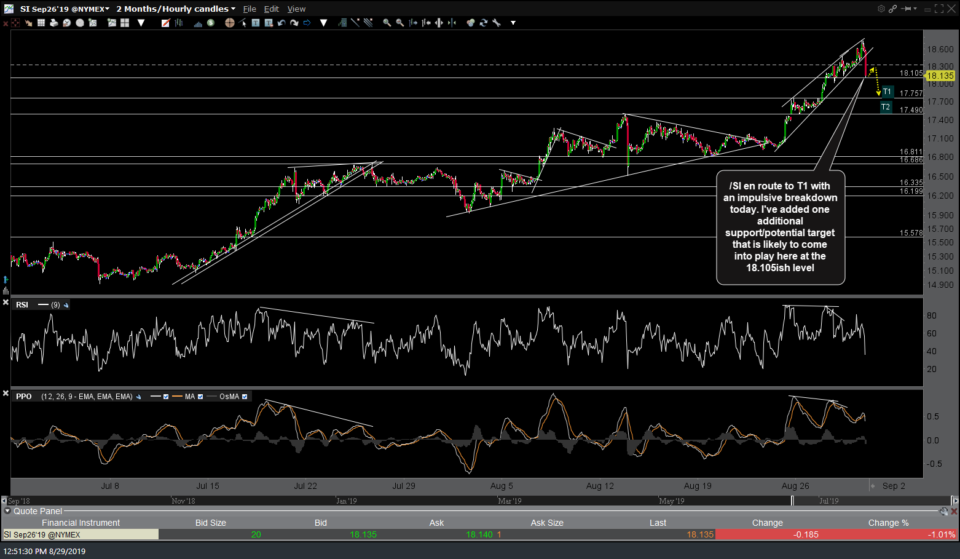The image size is (960, 559).
Task: Click the yellow 18.135 current price tag
Action: [x=940, y=76]
